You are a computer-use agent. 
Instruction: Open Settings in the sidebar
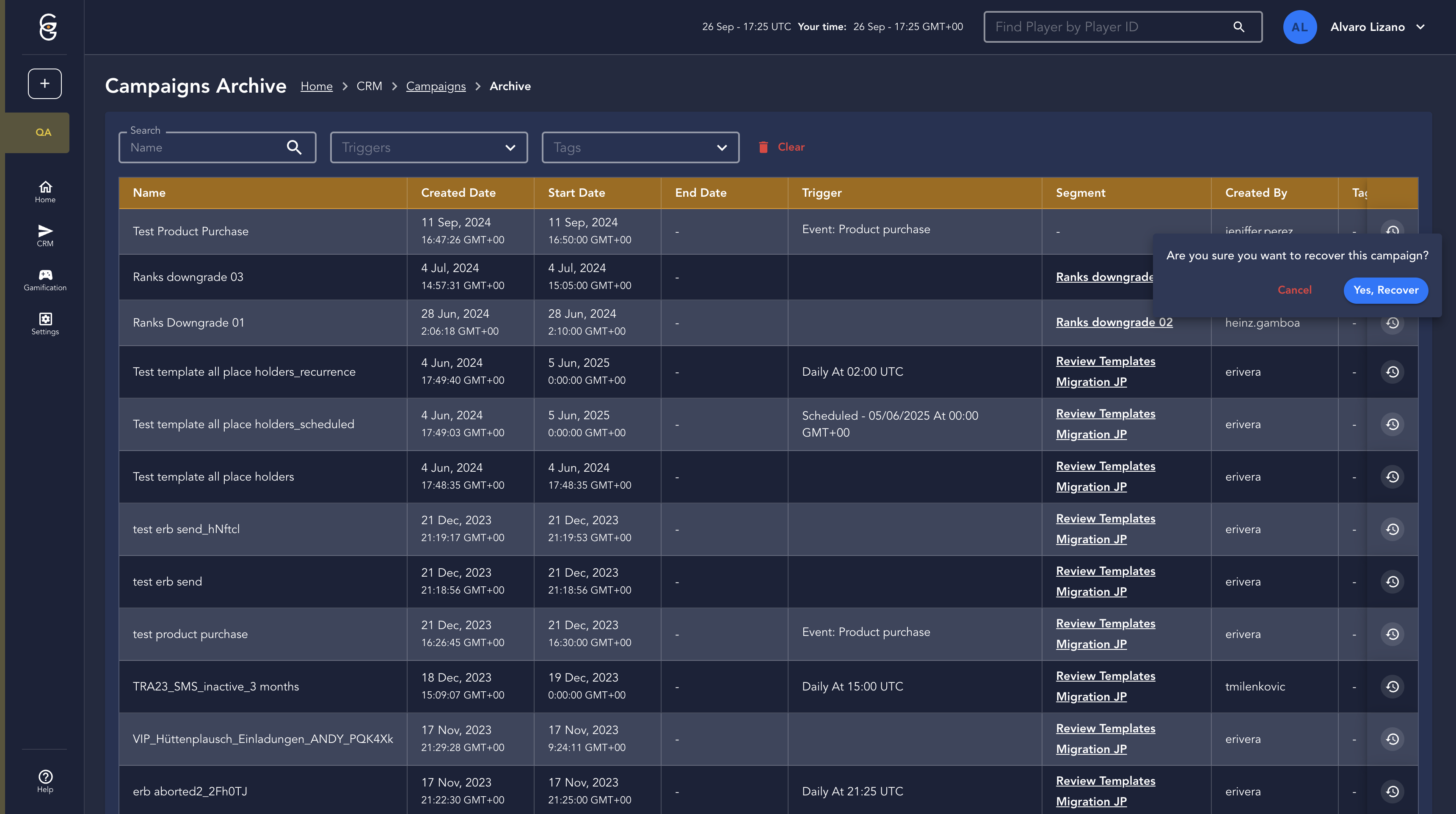click(45, 324)
